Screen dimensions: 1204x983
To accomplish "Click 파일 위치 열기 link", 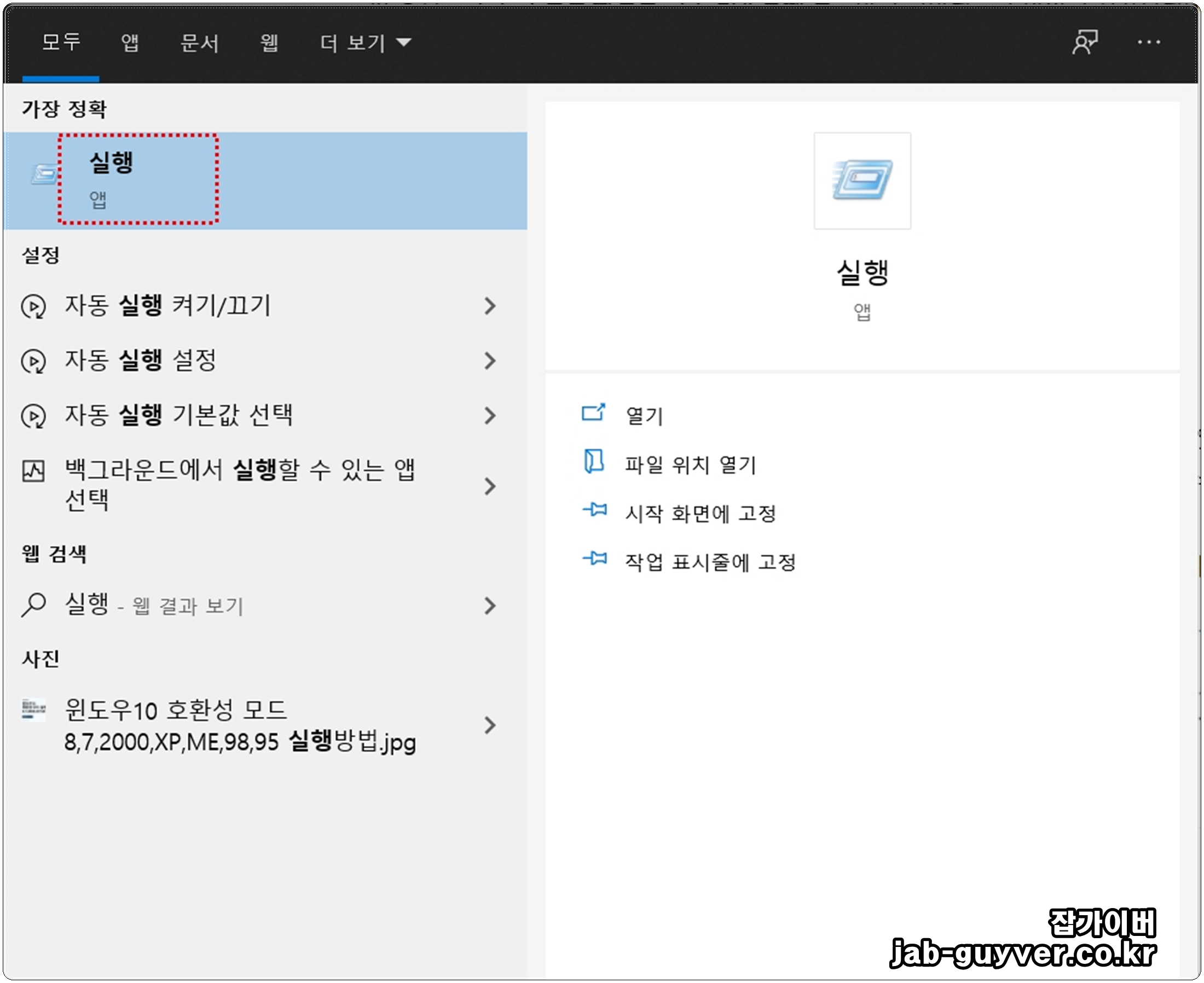I will pos(690,466).
